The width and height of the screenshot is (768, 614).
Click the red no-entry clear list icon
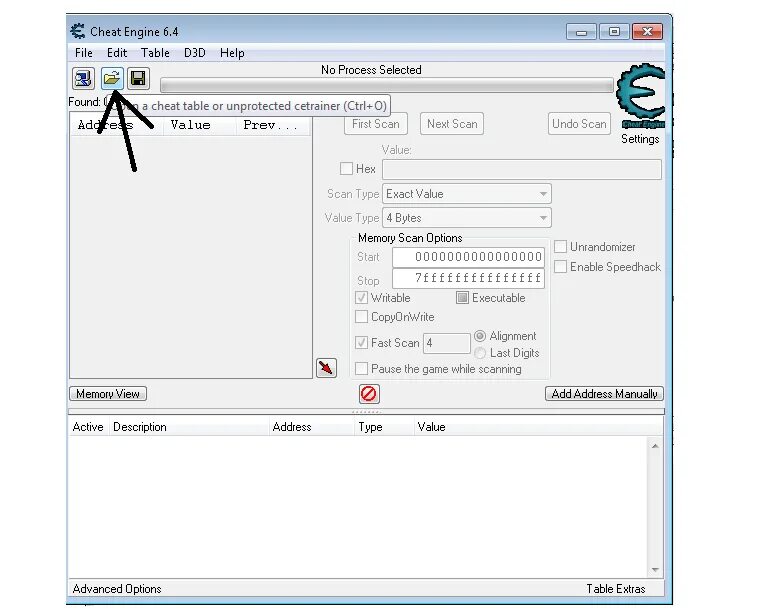click(x=368, y=394)
